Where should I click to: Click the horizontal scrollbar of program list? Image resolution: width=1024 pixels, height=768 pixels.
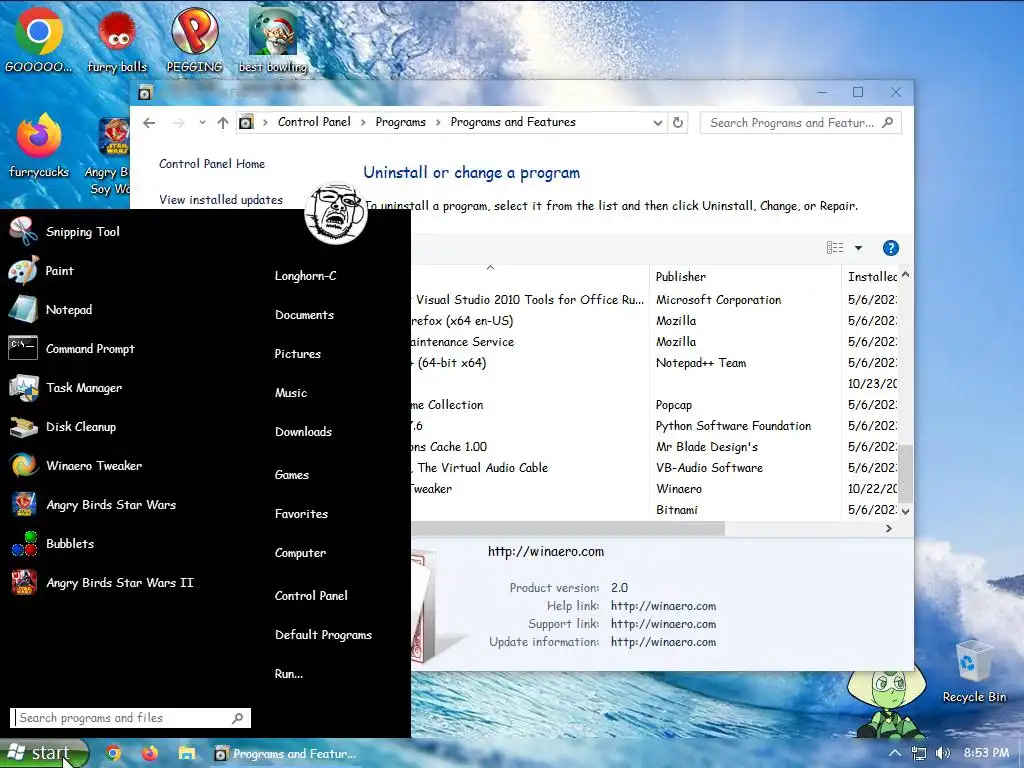tap(568, 528)
